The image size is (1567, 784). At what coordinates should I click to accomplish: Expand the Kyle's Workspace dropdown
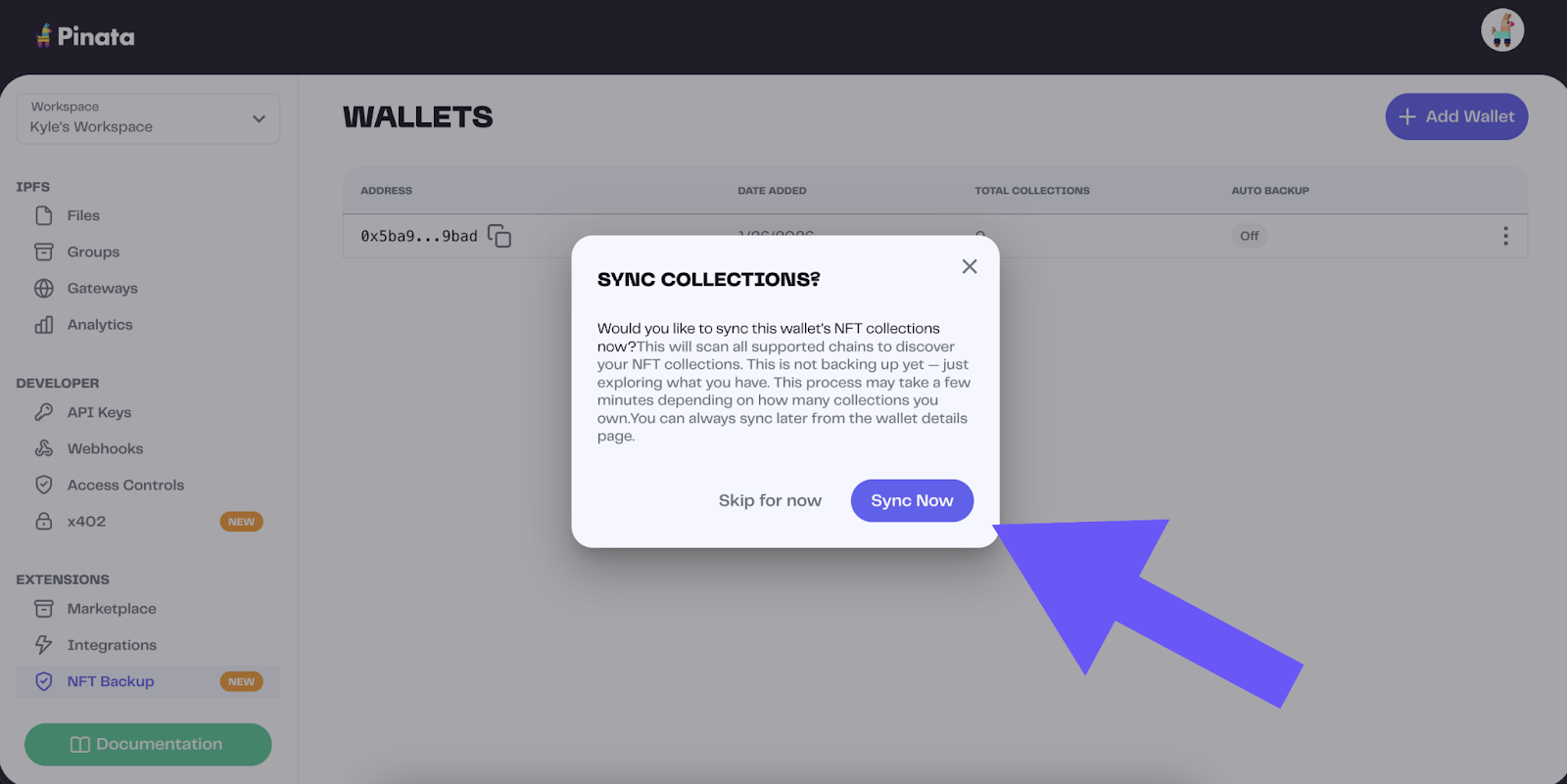148,118
